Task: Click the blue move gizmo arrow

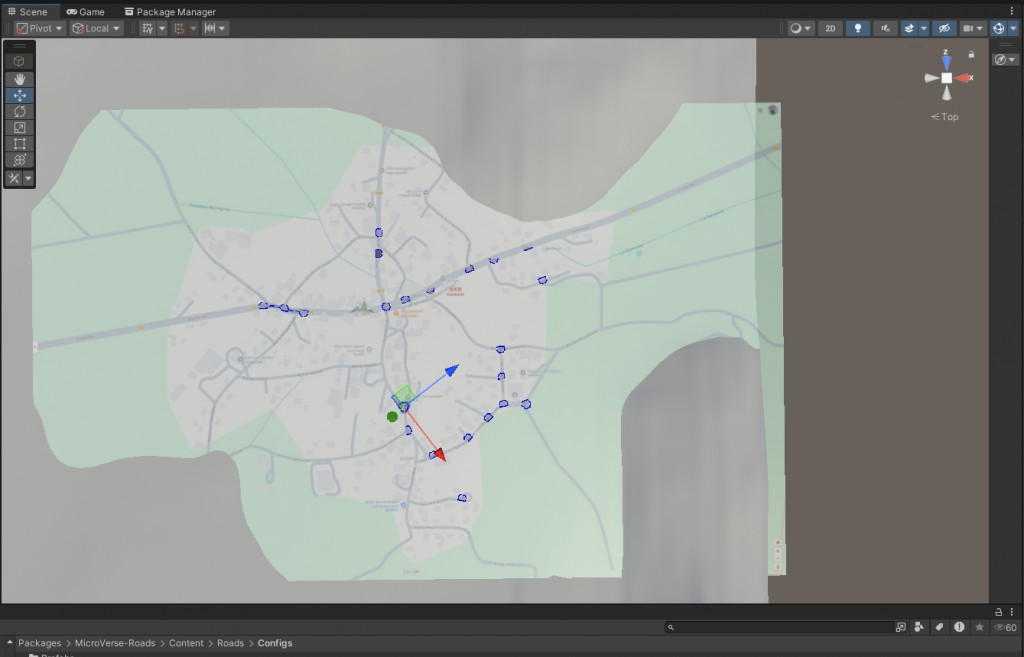Action: click(451, 371)
